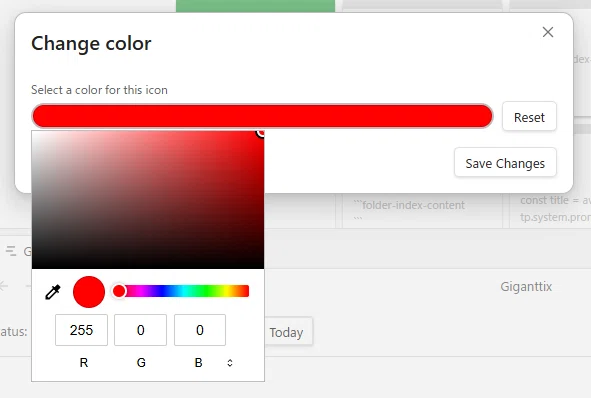Click the round red color preview
The height and width of the screenshot is (398, 591).
89,292
